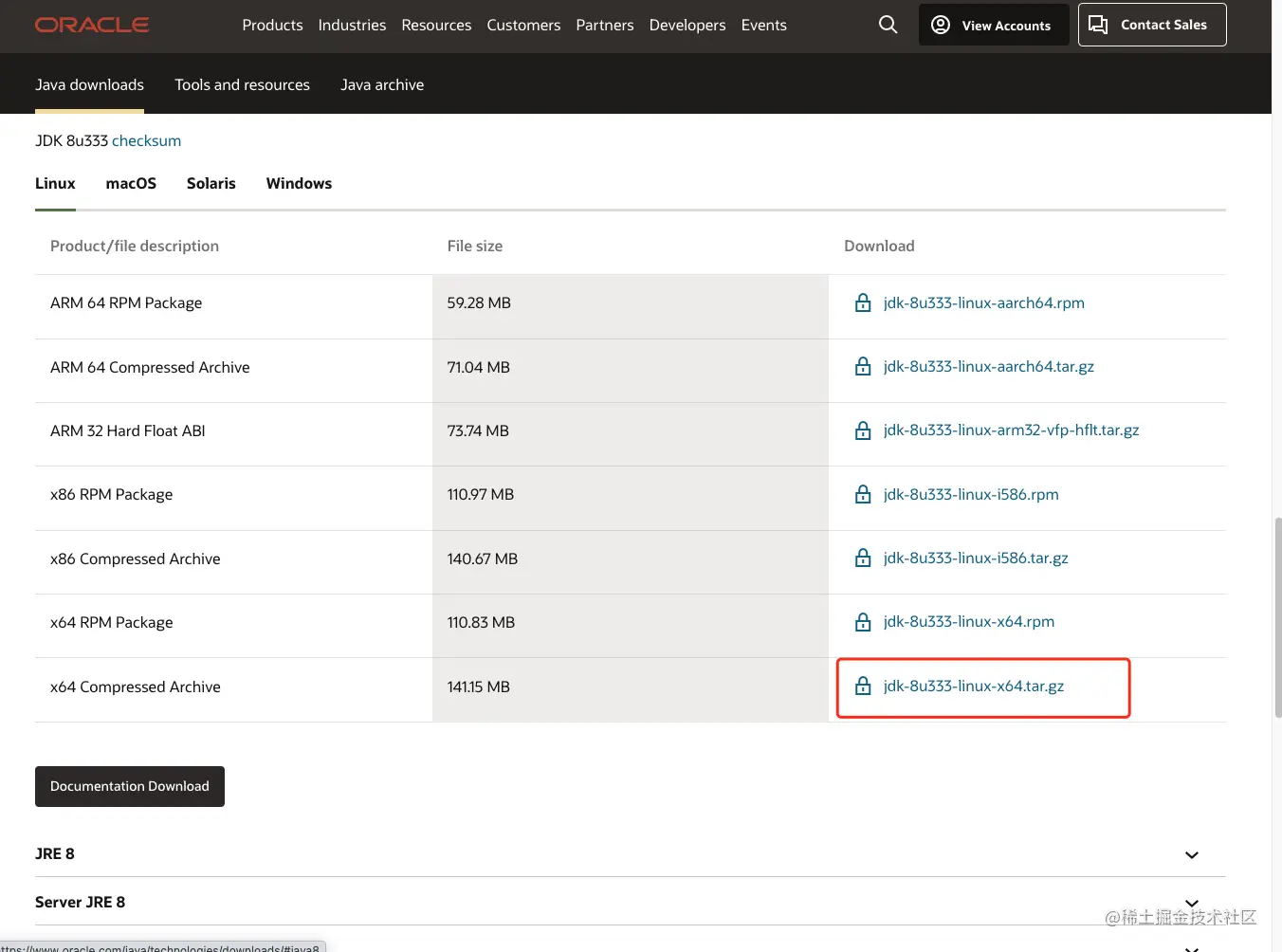This screenshot has height=952, width=1282.
Task: Click the File size column header
Action: tap(475, 246)
